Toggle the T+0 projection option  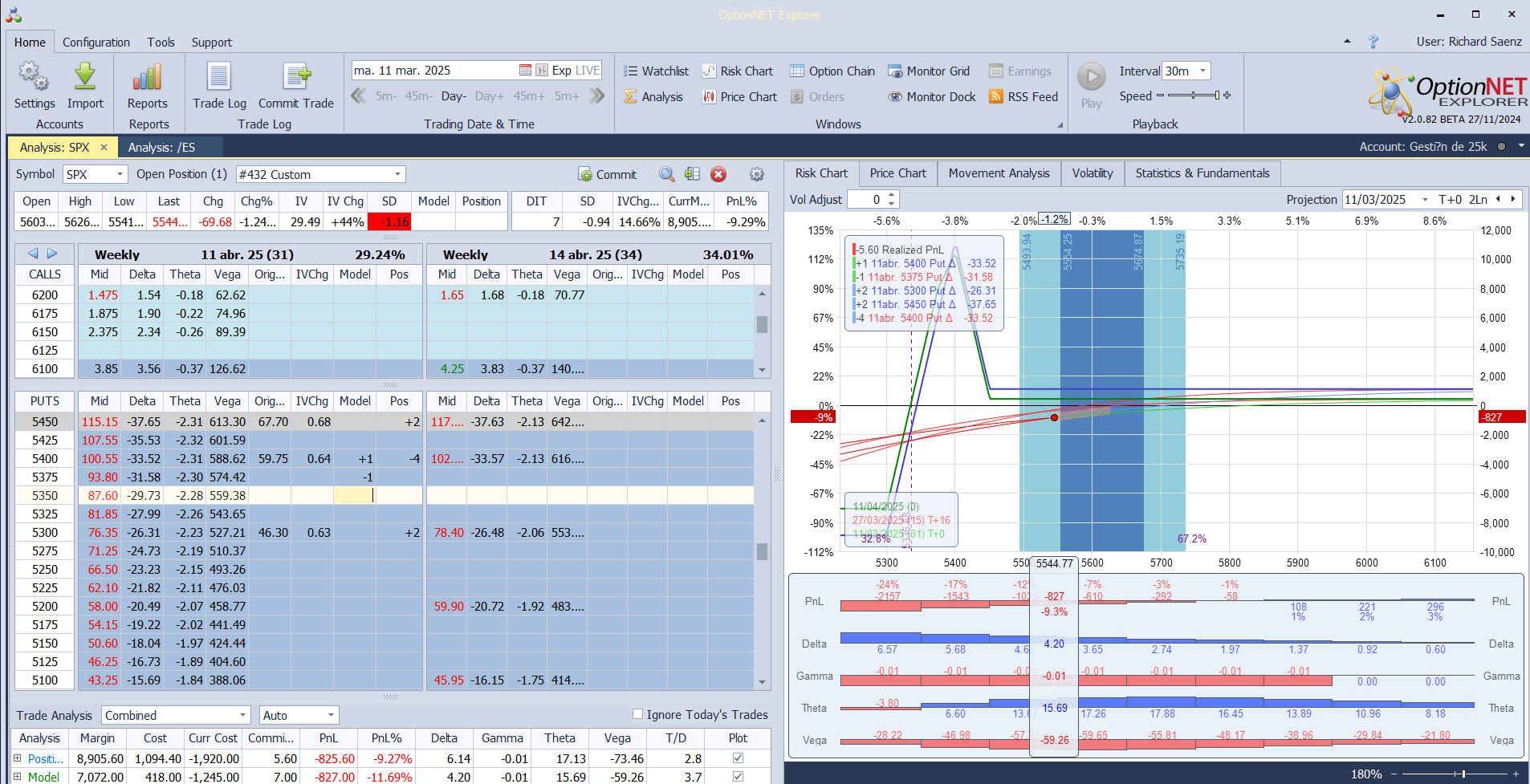[1451, 200]
